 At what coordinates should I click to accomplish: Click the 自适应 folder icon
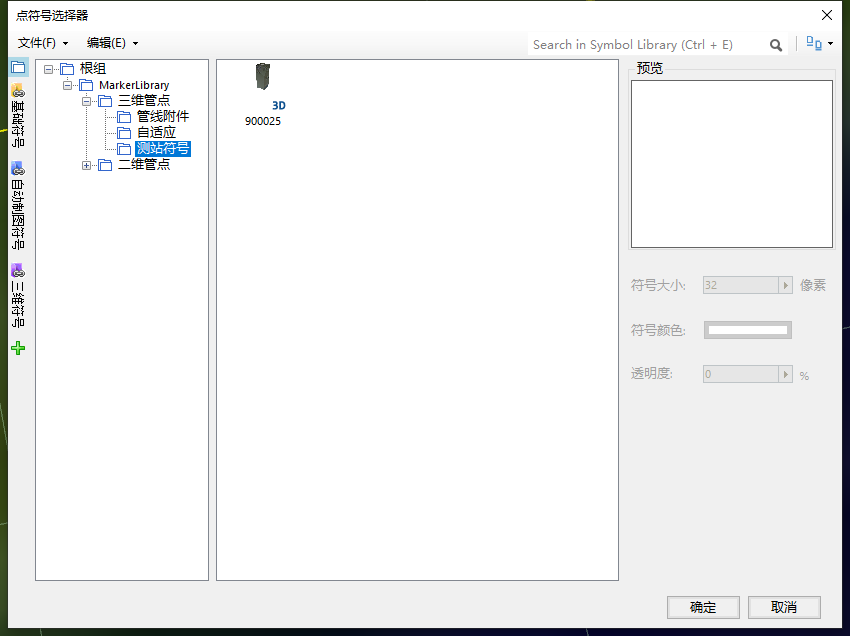[x=124, y=133]
